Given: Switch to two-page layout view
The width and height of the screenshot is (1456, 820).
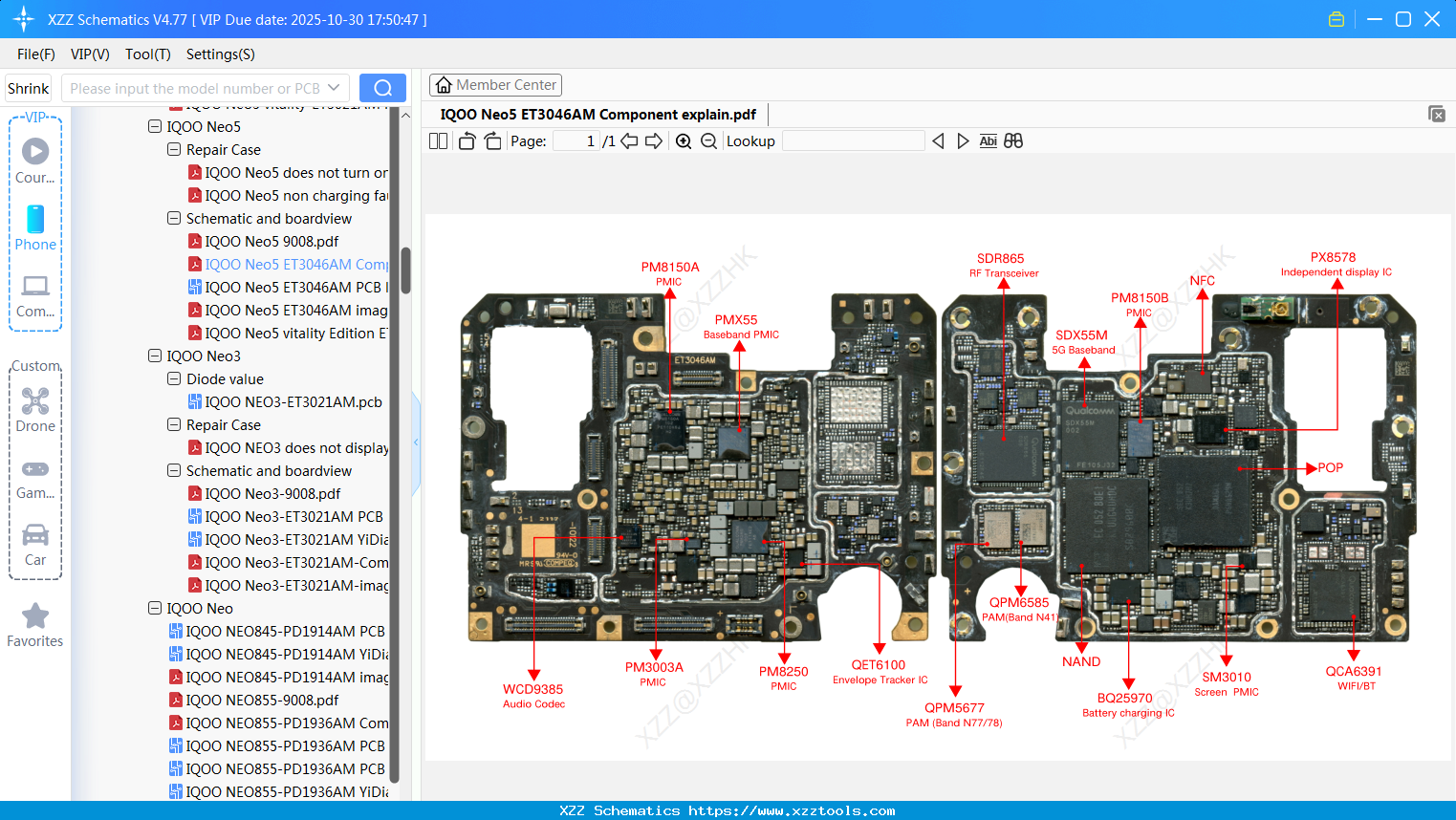Looking at the screenshot, I should [437, 140].
